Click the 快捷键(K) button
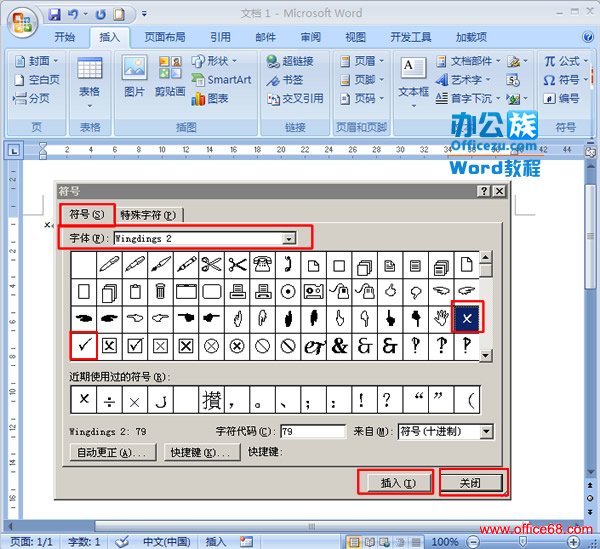 click(202, 452)
